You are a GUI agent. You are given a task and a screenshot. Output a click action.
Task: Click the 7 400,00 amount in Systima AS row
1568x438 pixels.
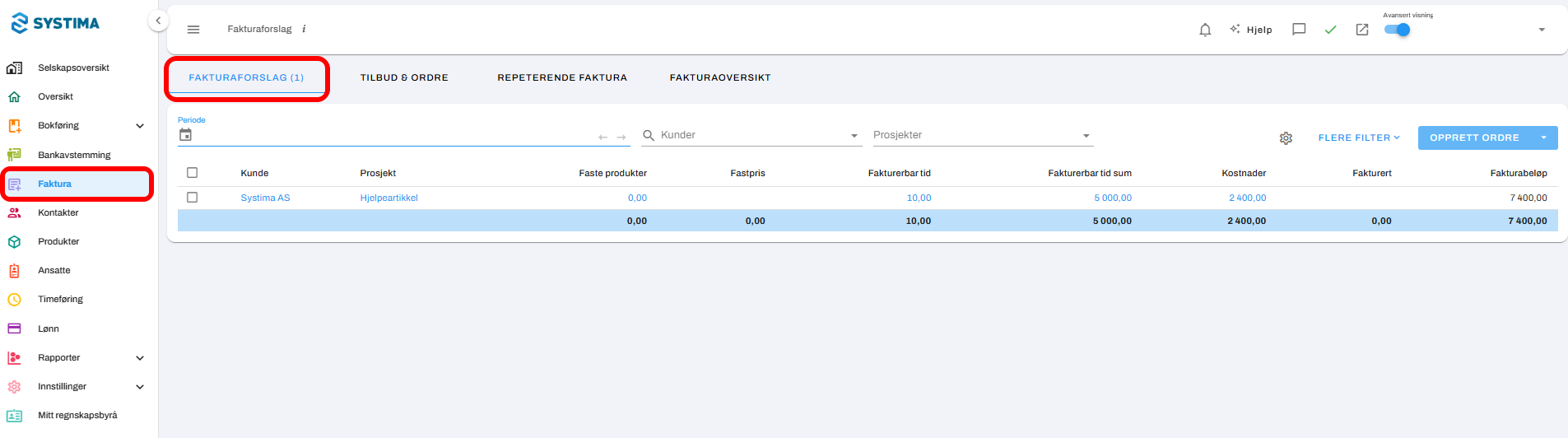click(x=1528, y=198)
